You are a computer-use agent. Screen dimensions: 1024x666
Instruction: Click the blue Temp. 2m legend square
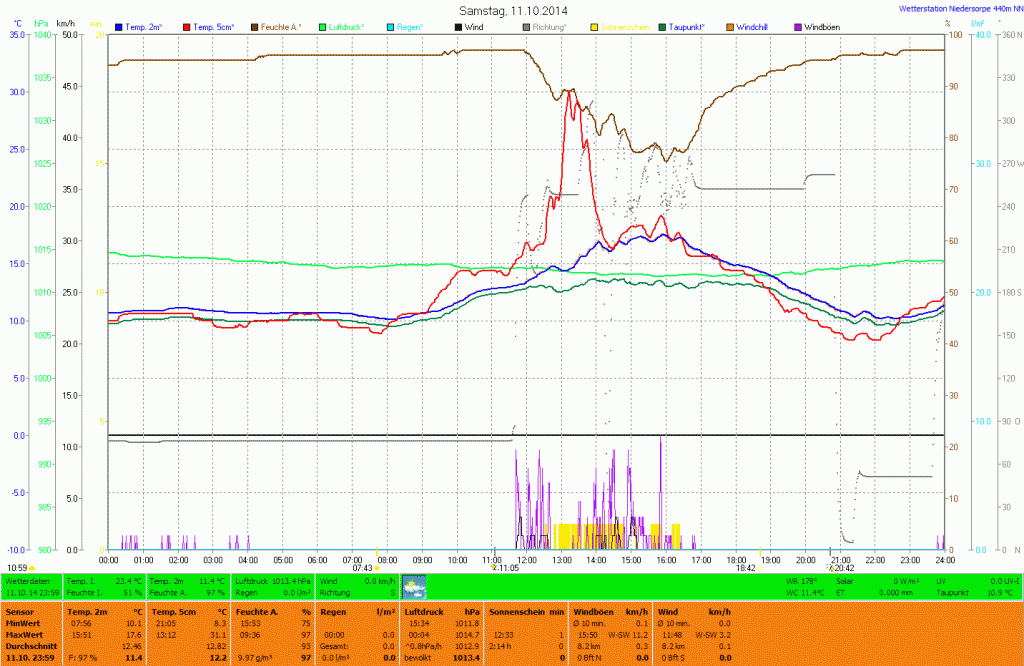point(120,27)
